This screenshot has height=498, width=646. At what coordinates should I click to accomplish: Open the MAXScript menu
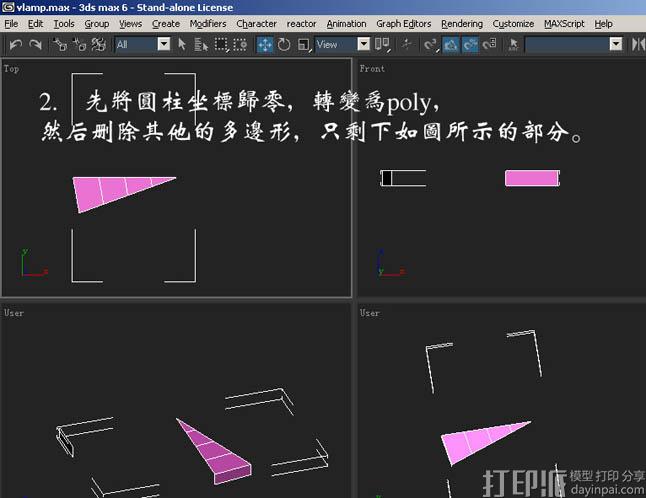click(x=565, y=23)
